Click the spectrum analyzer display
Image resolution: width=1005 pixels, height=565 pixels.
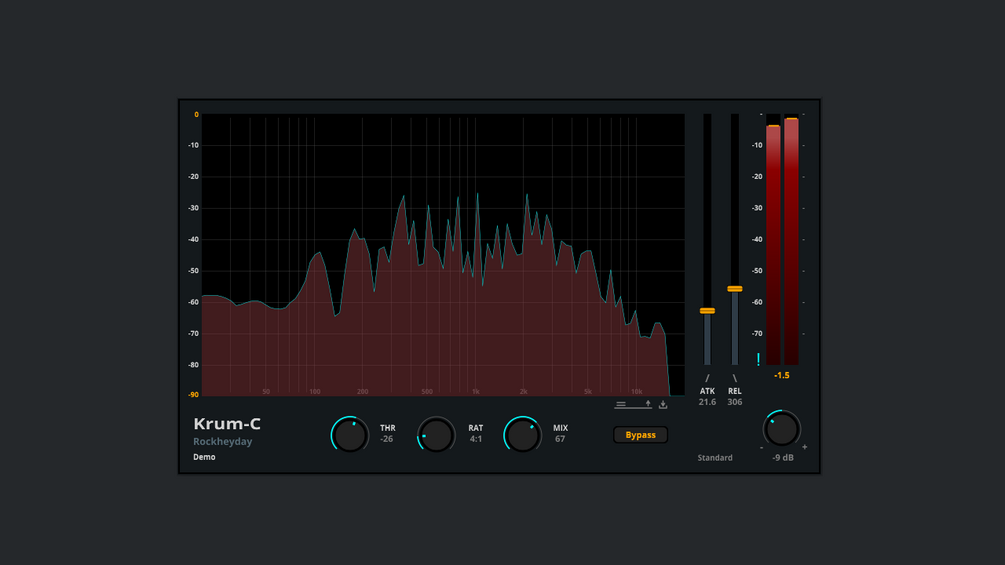tap(443, 254)
